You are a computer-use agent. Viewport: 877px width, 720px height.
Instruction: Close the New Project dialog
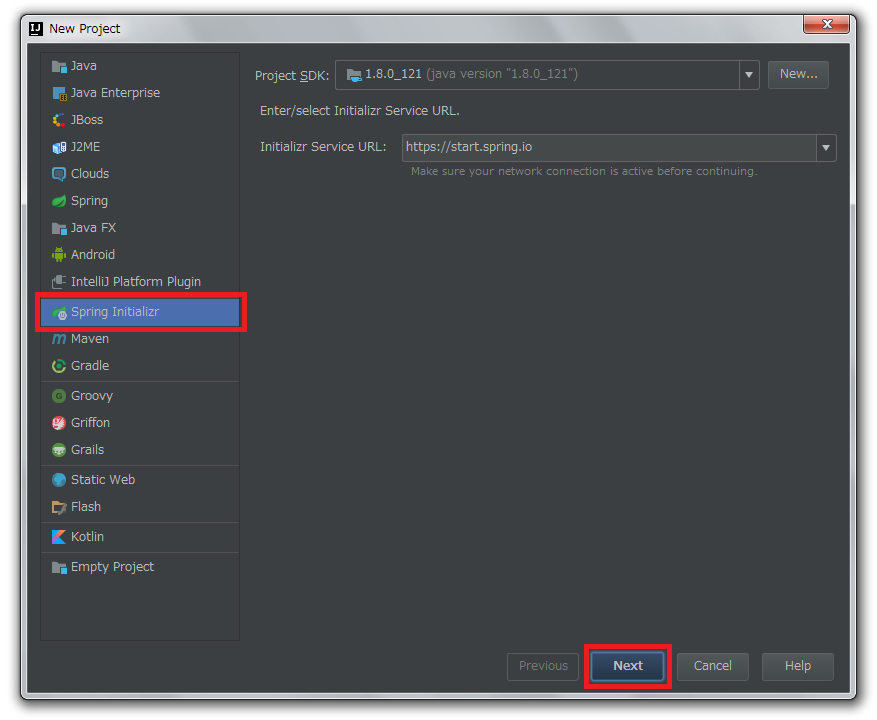827,24
